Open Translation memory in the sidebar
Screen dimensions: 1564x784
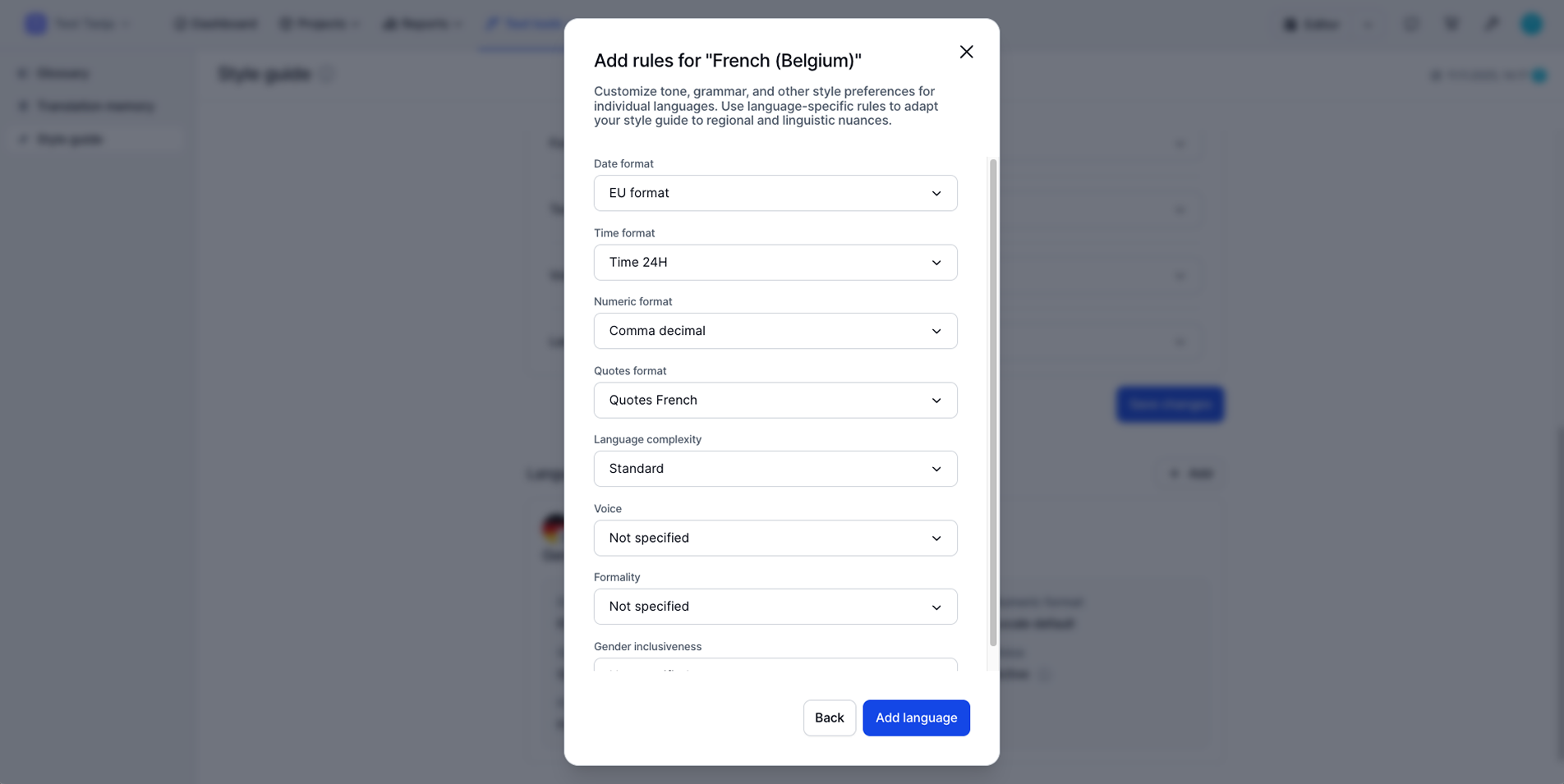coord(94,107)
